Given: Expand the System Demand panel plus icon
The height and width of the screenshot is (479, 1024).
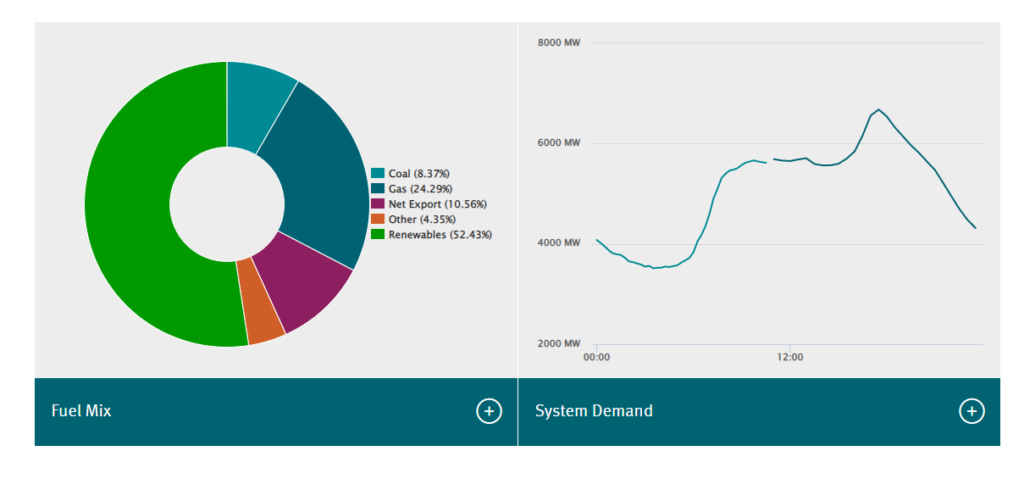Looking at the screenshot, I should (x=971, y=411).
